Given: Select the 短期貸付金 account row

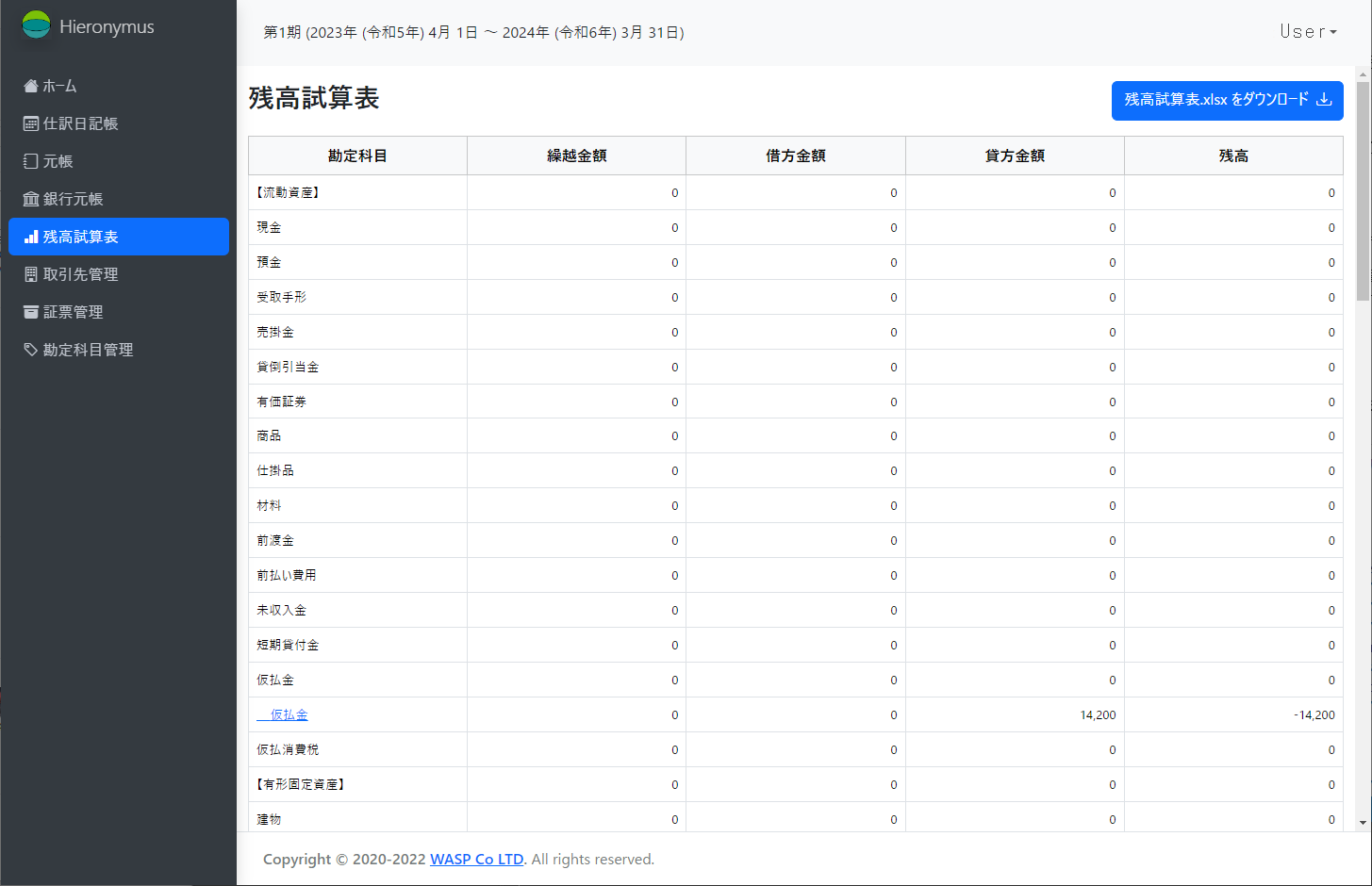Looking at the screenshot, I should [x=796, y=645].
